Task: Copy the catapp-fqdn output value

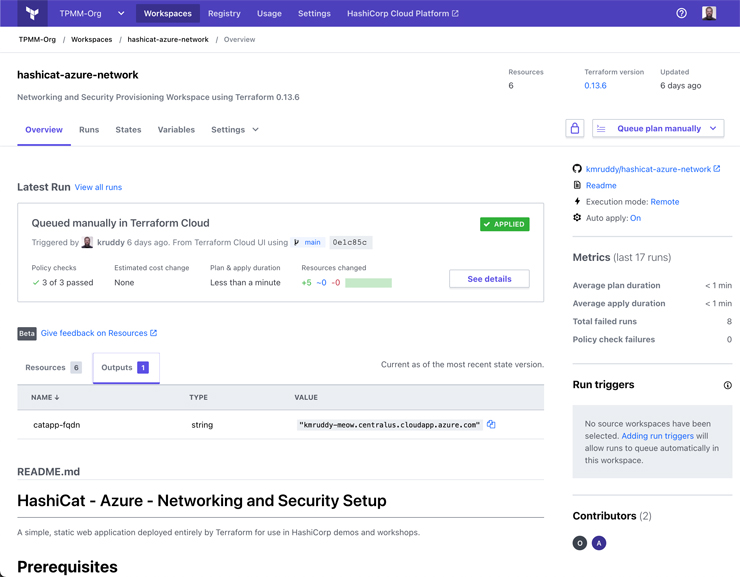Action: tap(491, 425)
